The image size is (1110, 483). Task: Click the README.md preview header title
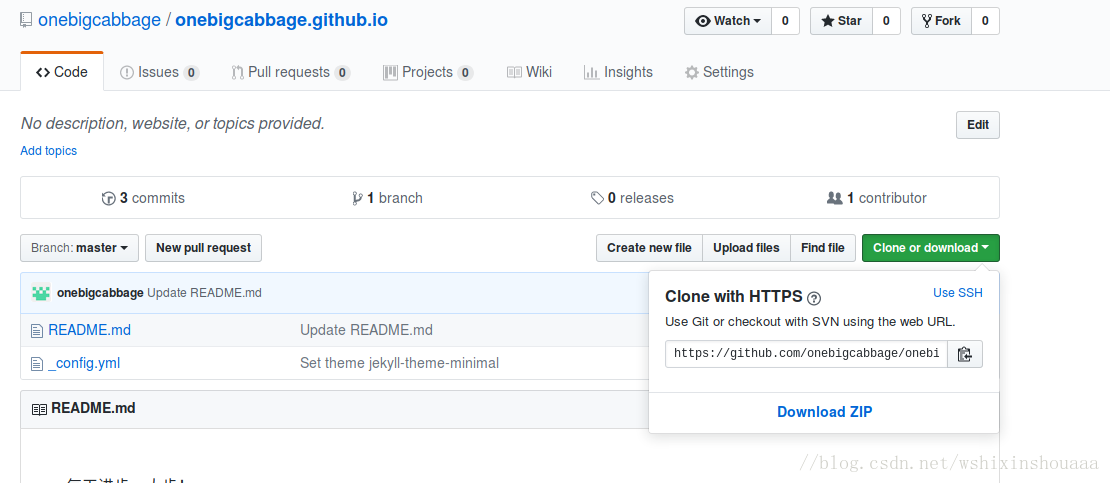point(93,409)
